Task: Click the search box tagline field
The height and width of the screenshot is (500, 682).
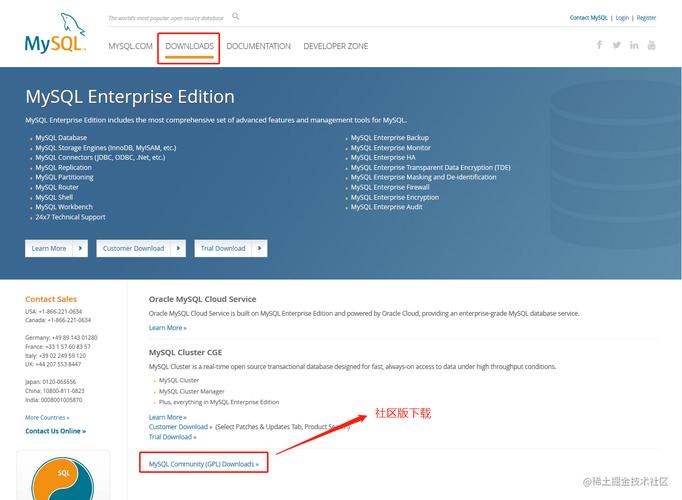Action: click(166, 18)
